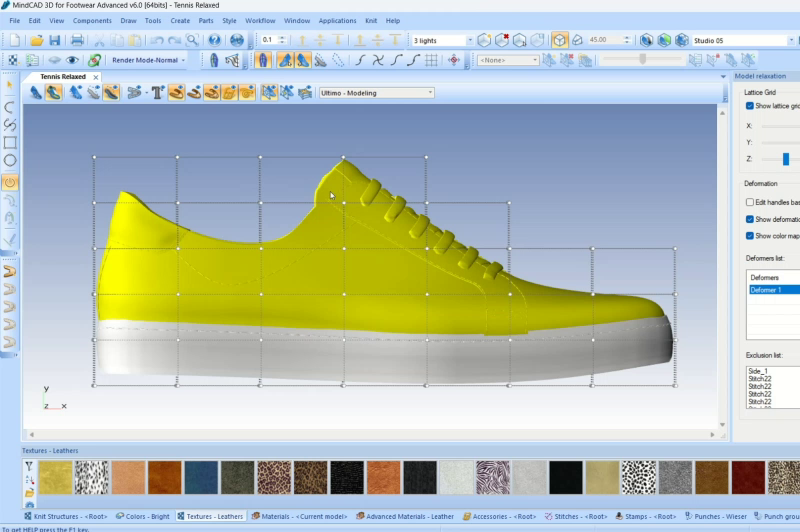Switch to the Knit Structures - <Root> tab
This screenshot has width=800, height=532.
[x=65, y=516]
